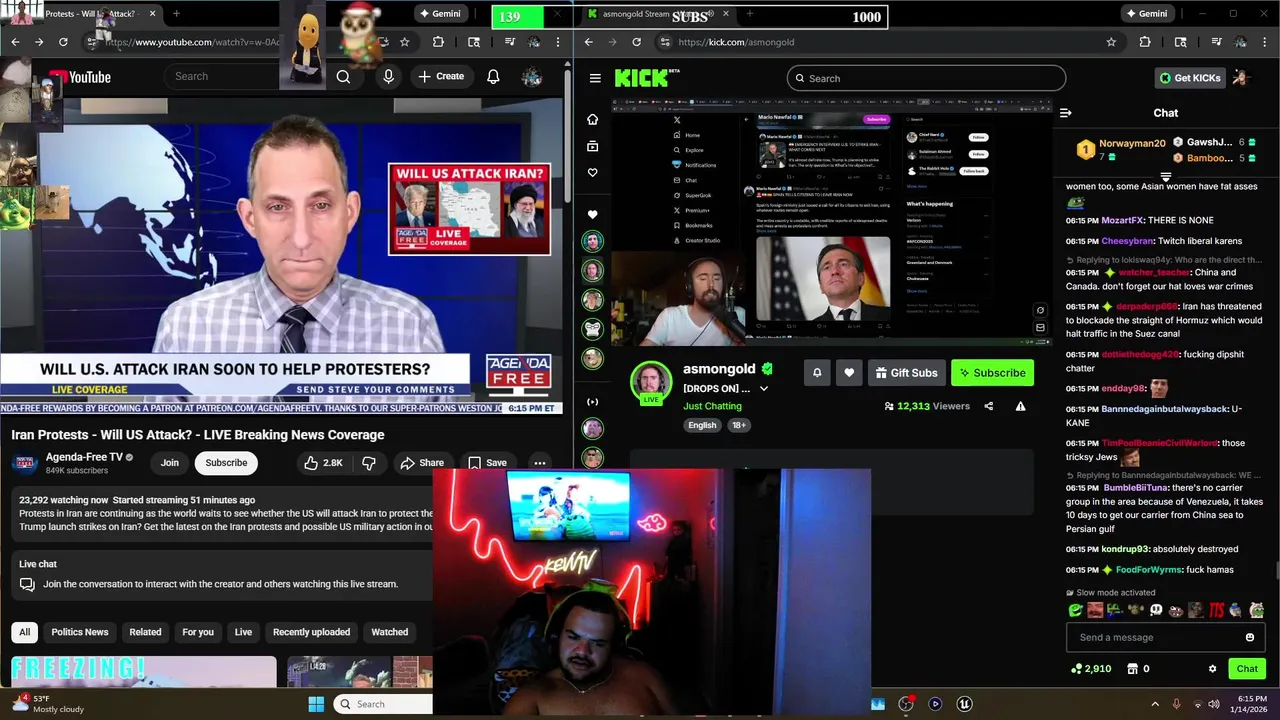
Task: Select 'Related' chip
Action: pos(145,632)
